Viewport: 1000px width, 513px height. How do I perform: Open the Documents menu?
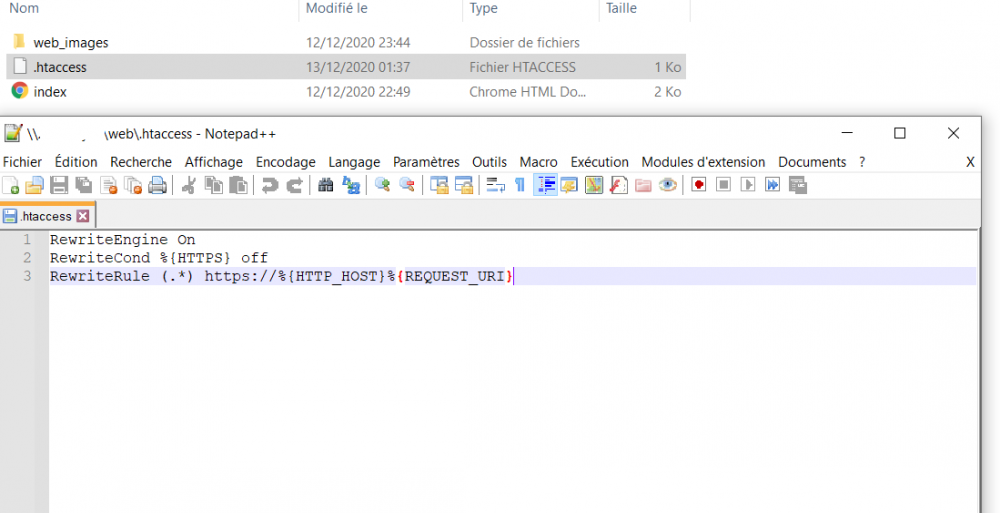812,162
